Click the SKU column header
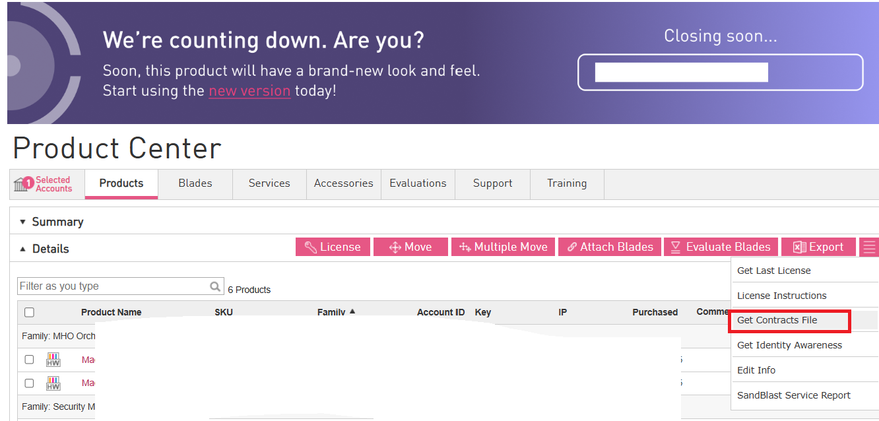Image resolution: width=879 pixels, height=421 pixels. 224,312
